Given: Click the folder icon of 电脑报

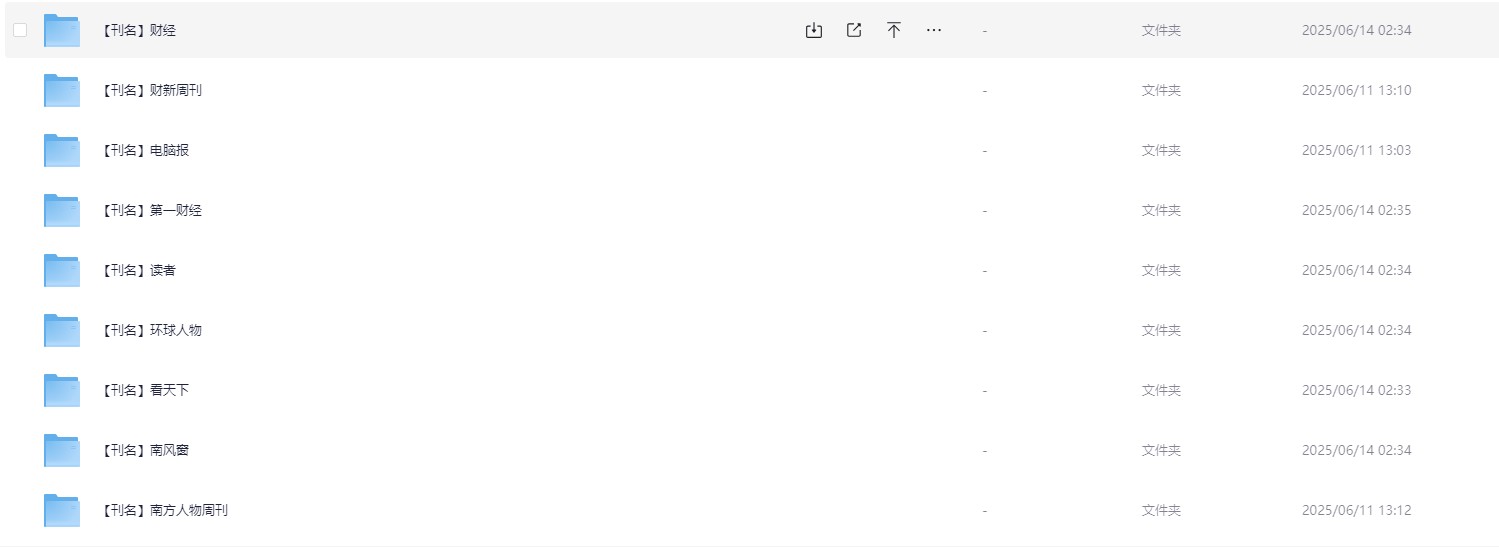Looking at the screenshot, I should click(x=62, y=150).
